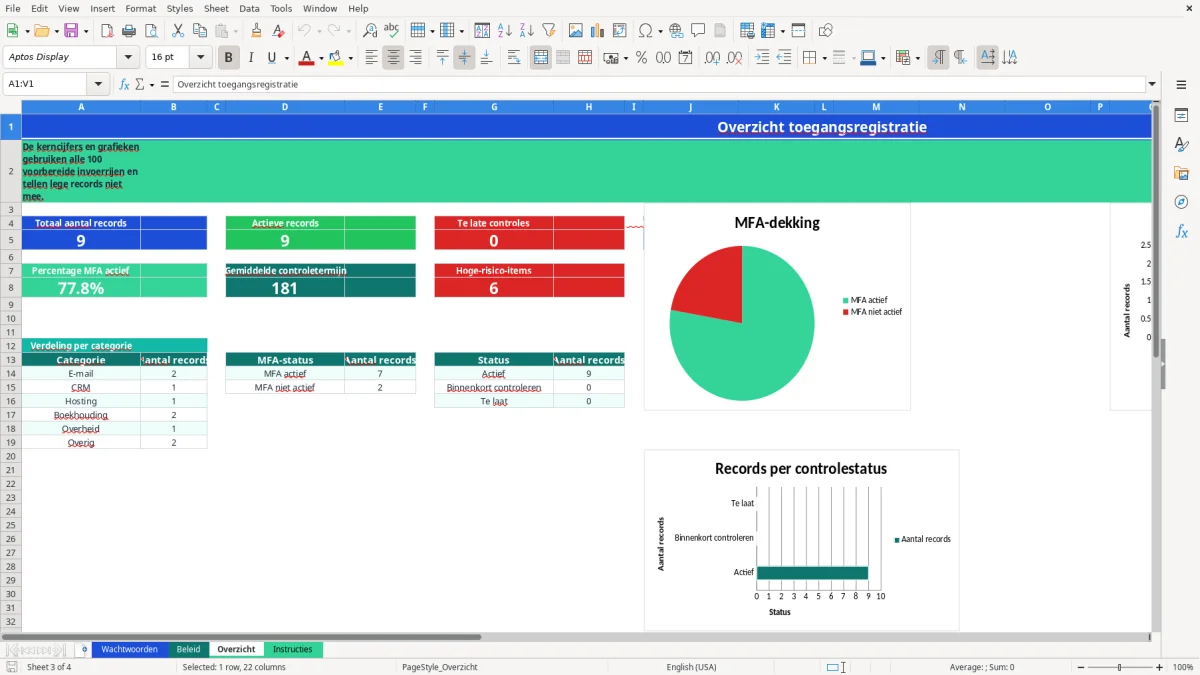Open sidebar Gallery icon
This screenshot has width=1200, height=675.
tap(1181, 174)
